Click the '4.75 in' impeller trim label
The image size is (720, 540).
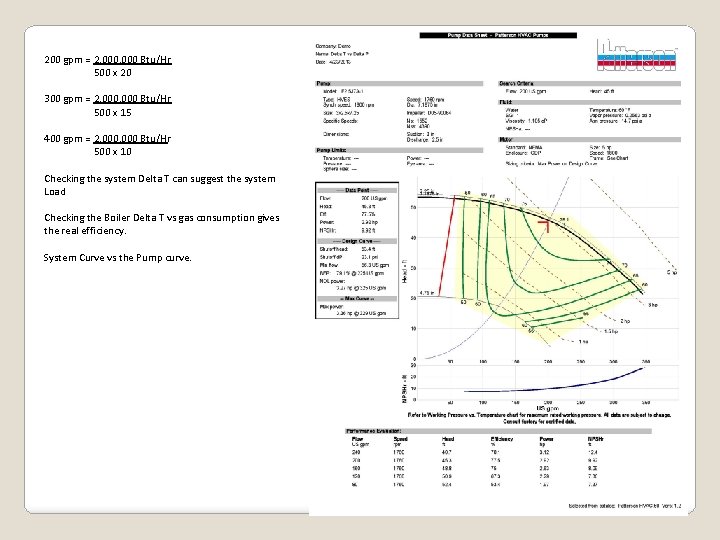pyautogui.click(x=425, y=292)
